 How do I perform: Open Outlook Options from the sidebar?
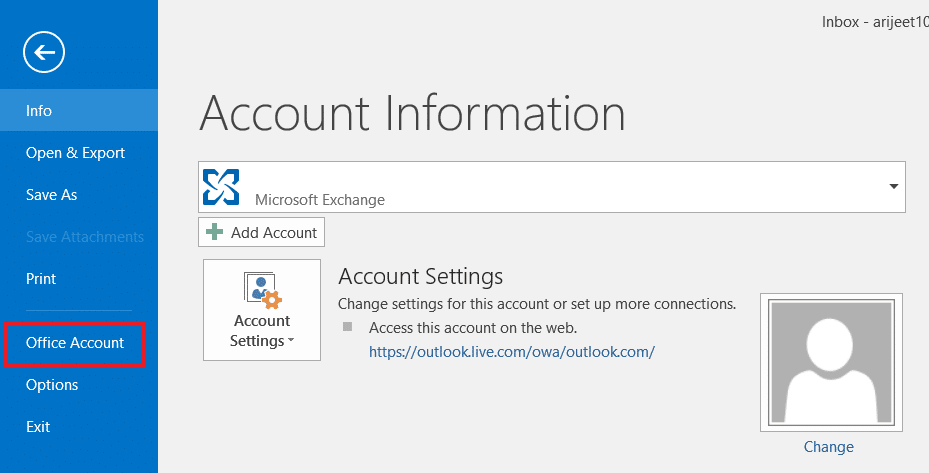(x=52, y=385)
